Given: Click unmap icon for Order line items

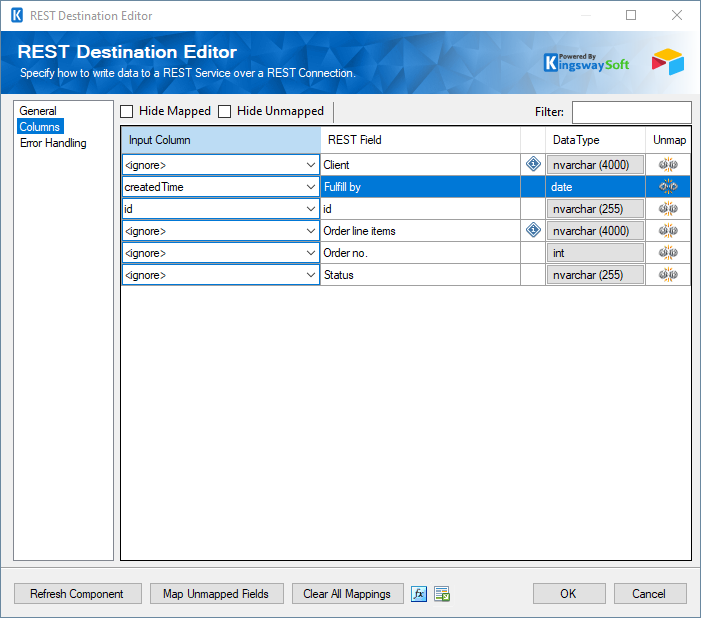Looking at the screenshot, I should pyautogui.click(x=668, y=231).
